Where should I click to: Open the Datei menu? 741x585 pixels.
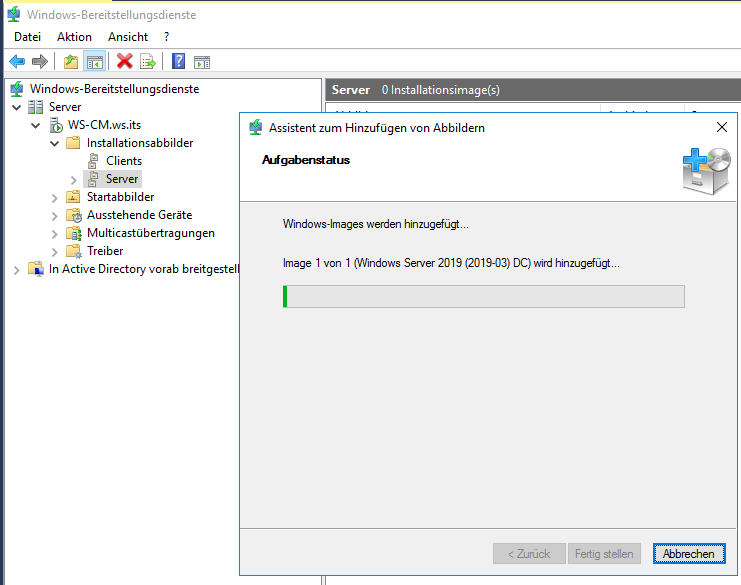[x=27, y=37]
